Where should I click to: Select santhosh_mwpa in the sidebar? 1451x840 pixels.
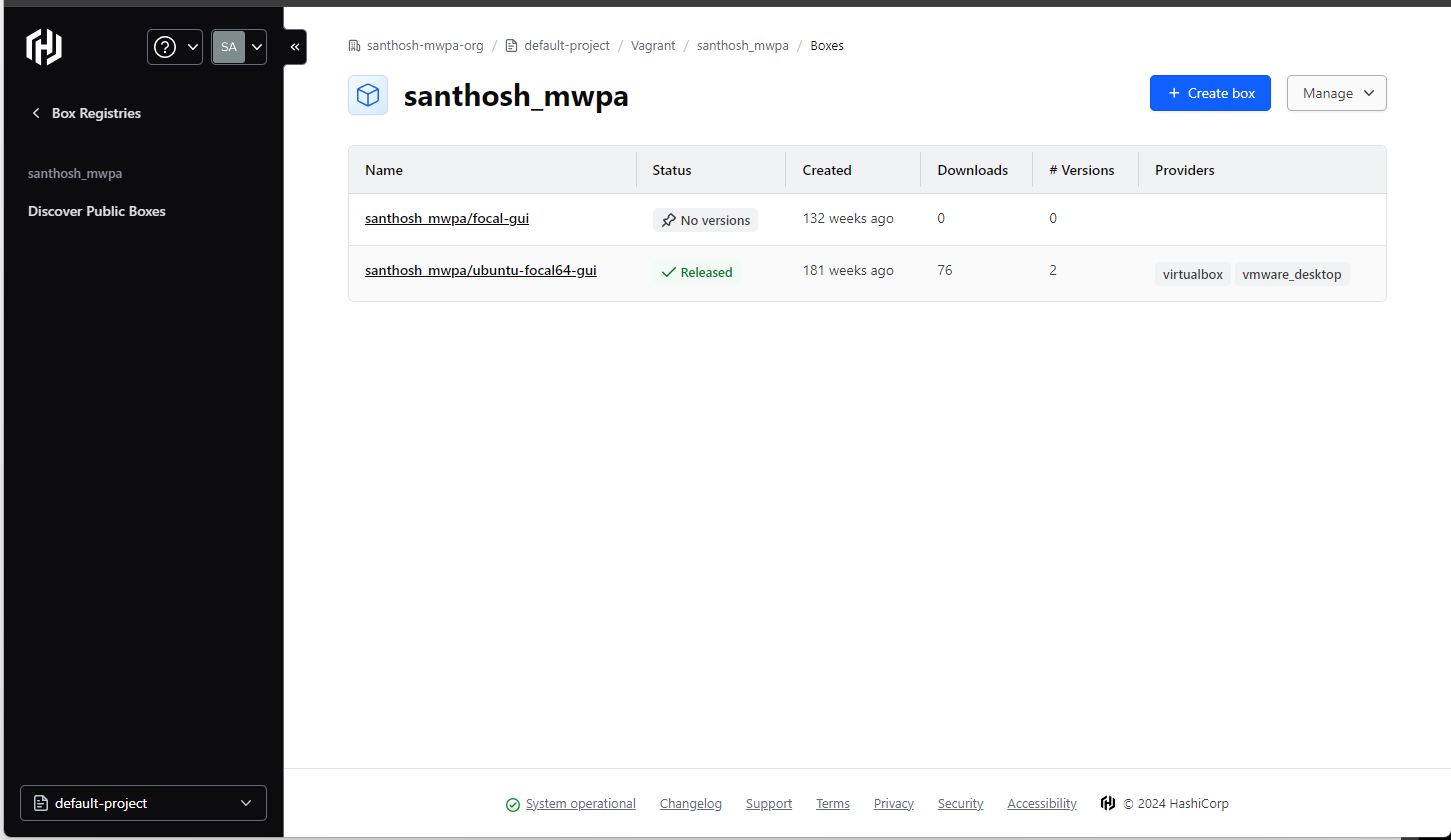coord(75,173)
